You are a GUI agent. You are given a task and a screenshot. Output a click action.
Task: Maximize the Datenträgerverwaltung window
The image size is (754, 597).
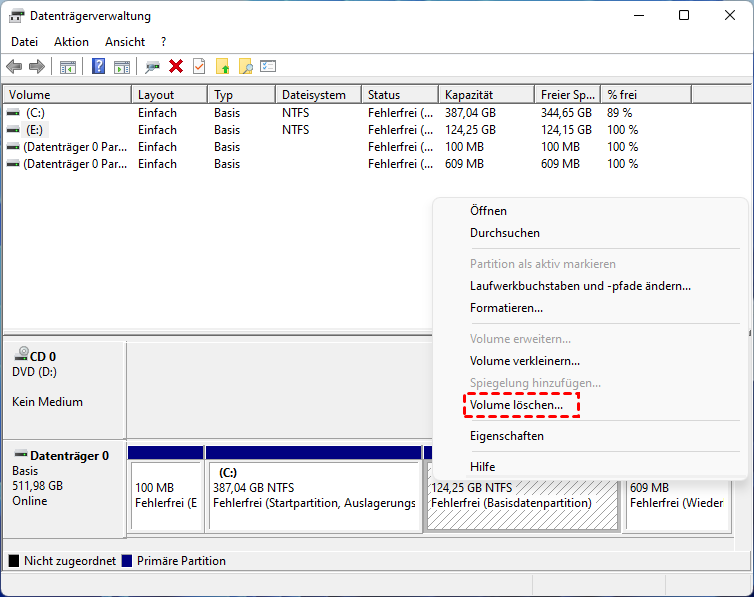pyautogui.click(x=684, y=15)
